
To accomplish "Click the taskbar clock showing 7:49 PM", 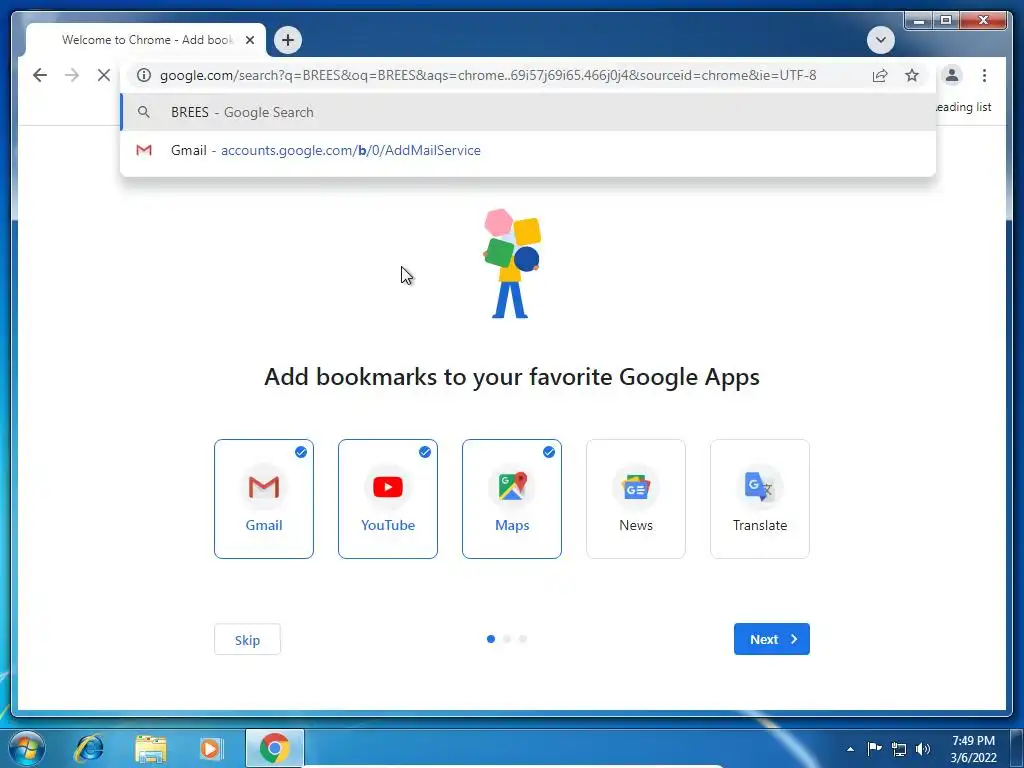I will coord(974,749).
